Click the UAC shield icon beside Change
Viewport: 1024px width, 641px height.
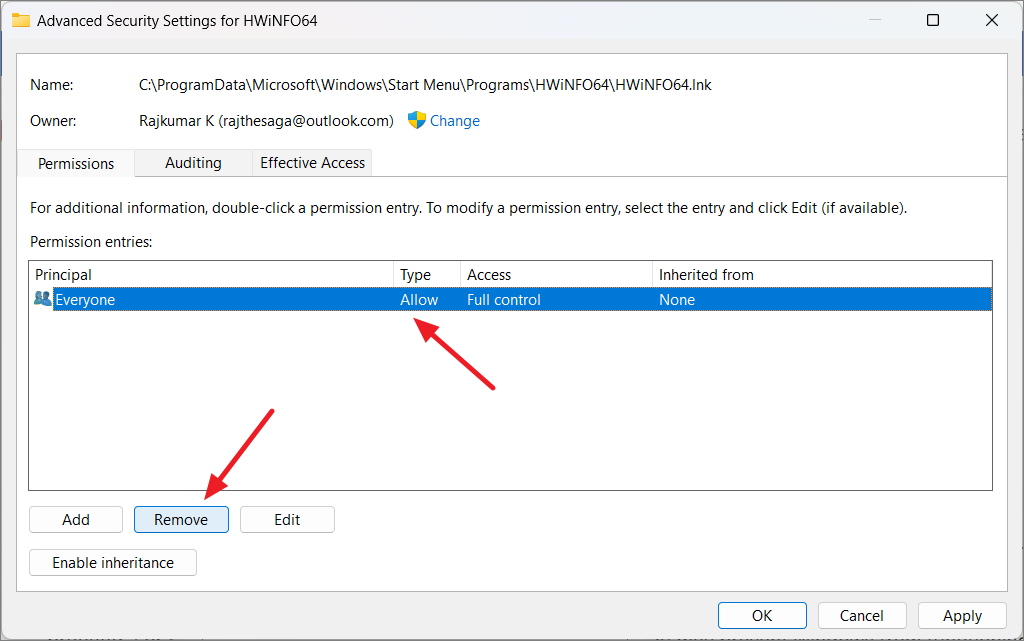click(x=414, y=120)
